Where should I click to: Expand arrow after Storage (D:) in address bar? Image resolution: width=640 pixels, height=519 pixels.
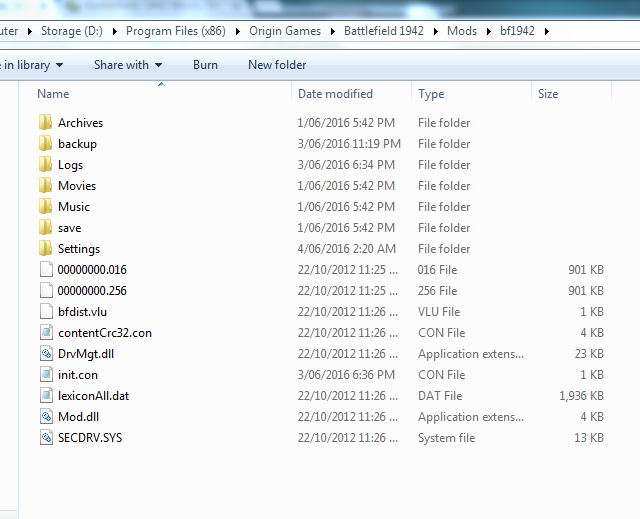[115, 31]
